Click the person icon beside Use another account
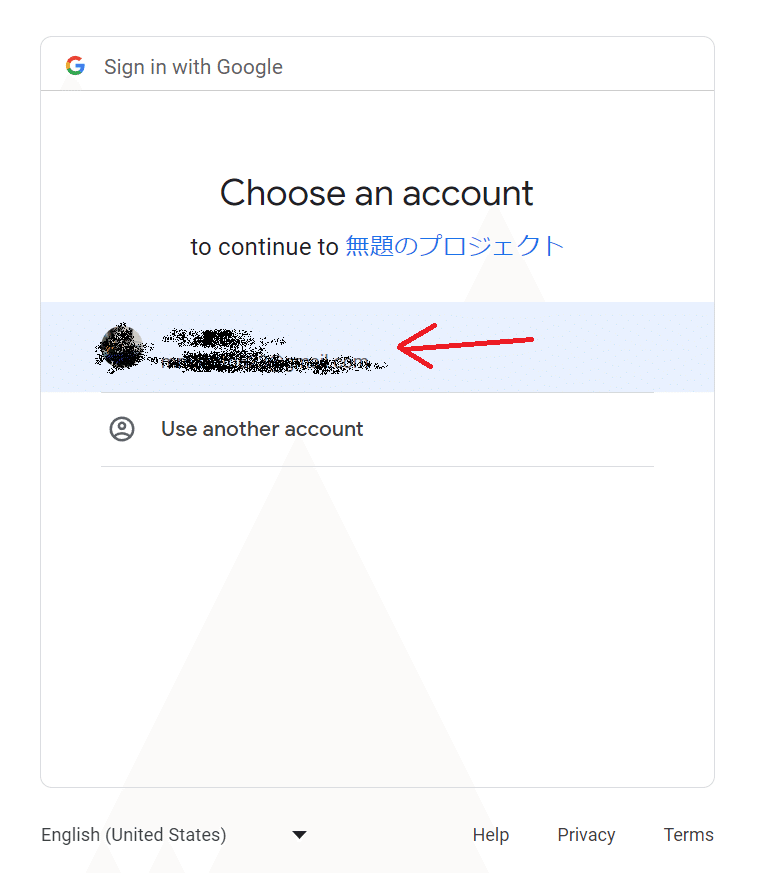Screen dimensions: 778x873 tap(122, 429)
